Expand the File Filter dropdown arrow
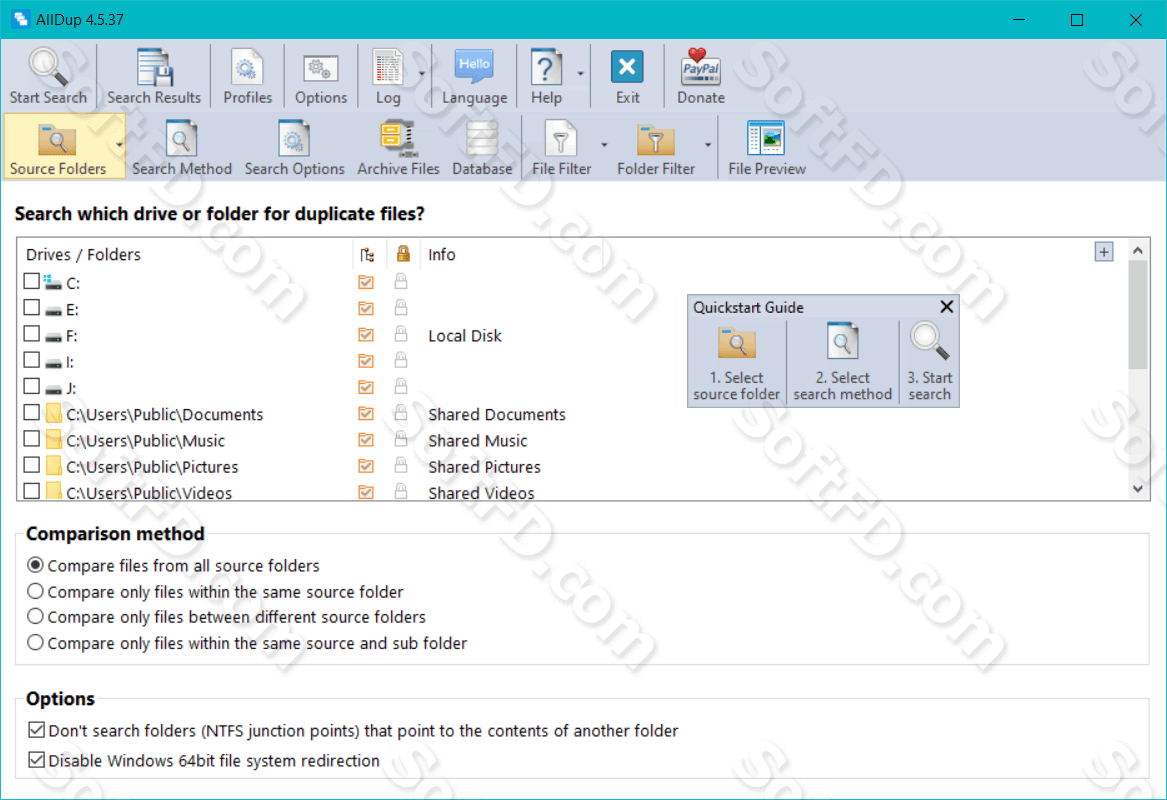Image resolution: width=1167 pixels, height=800 pixels. [604, 145]
